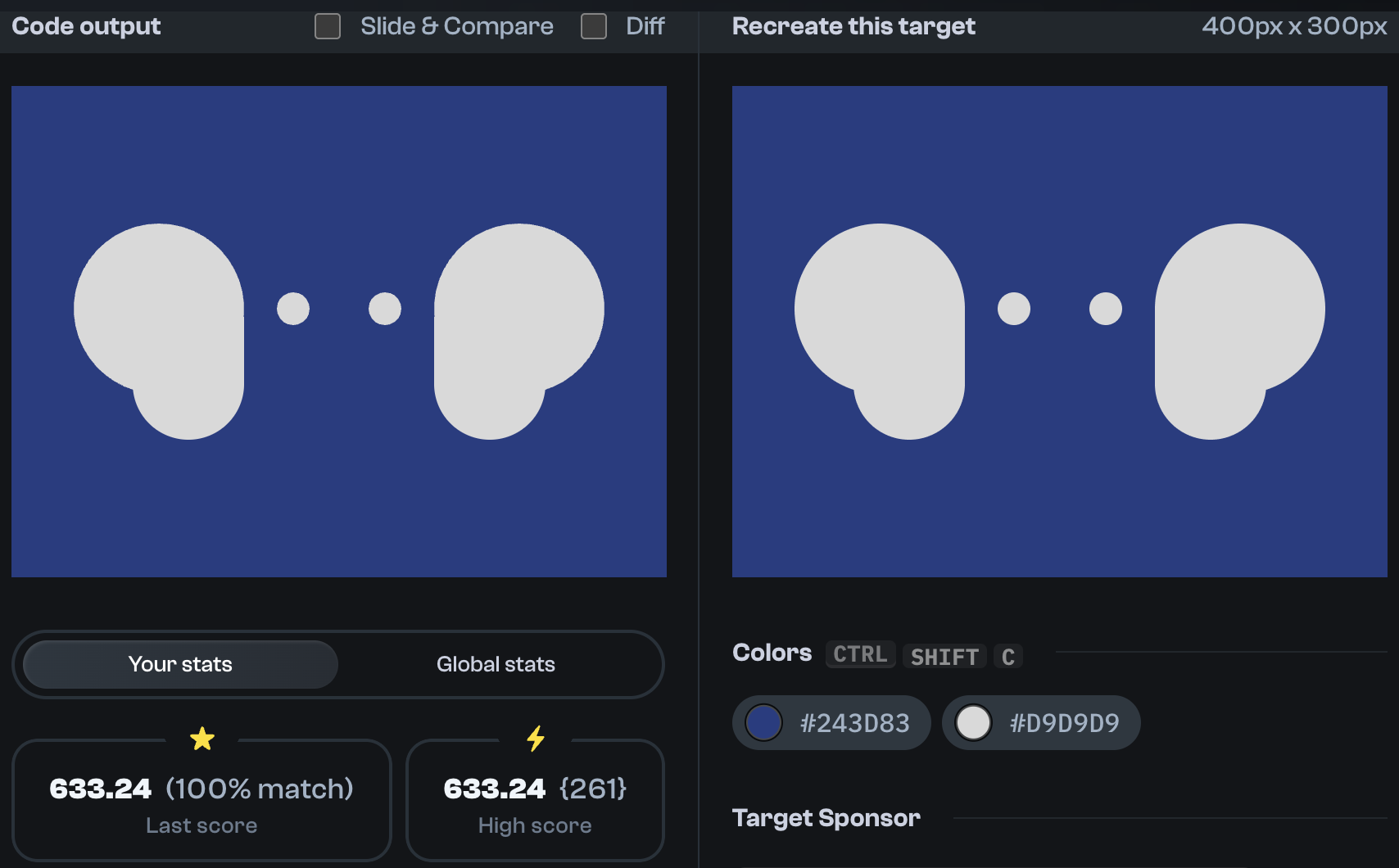
Task: Click the Code output heading
Action: coord(85,26)
